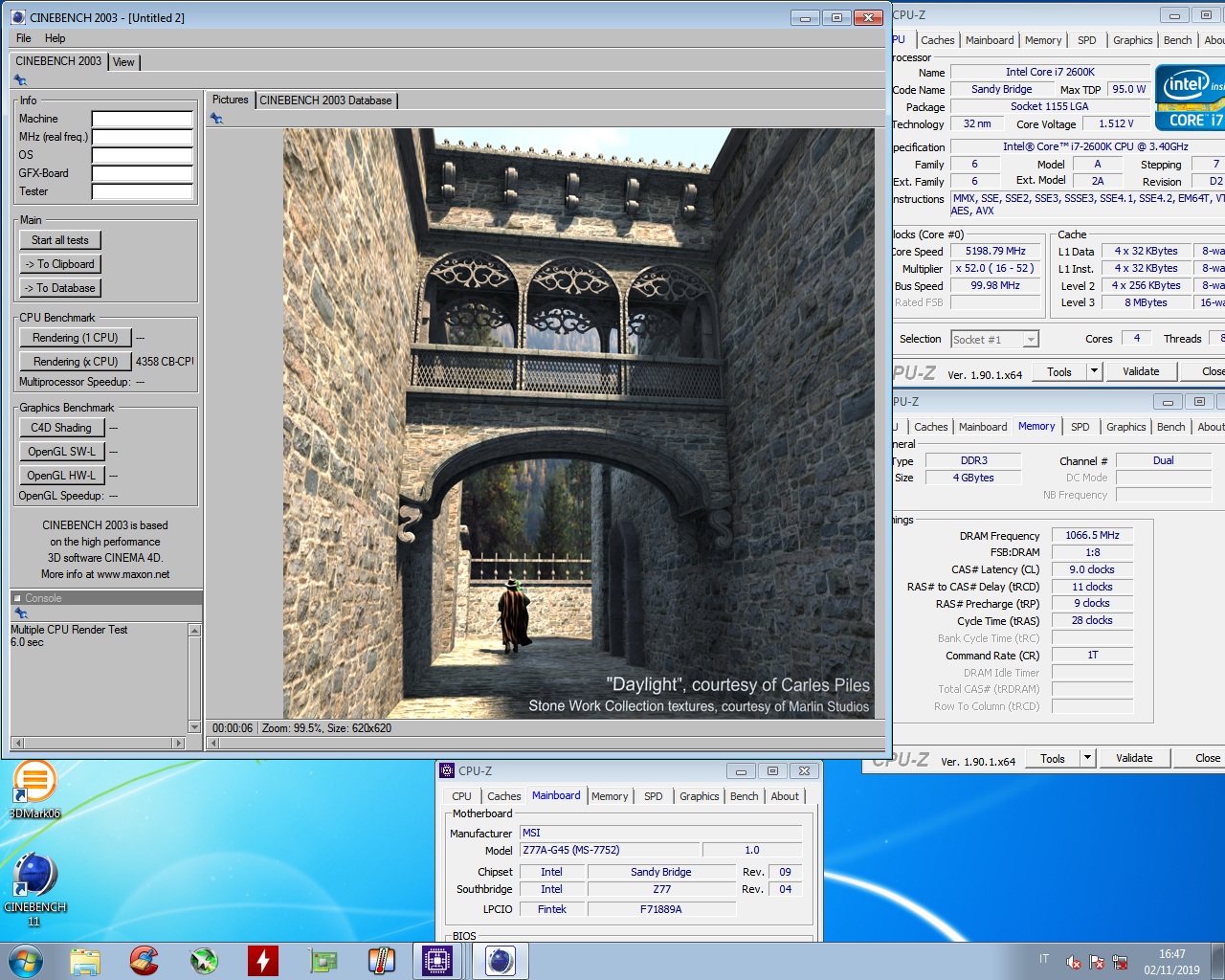
Task: Open graphics card utility in taskbar
Action: (323, 961)
